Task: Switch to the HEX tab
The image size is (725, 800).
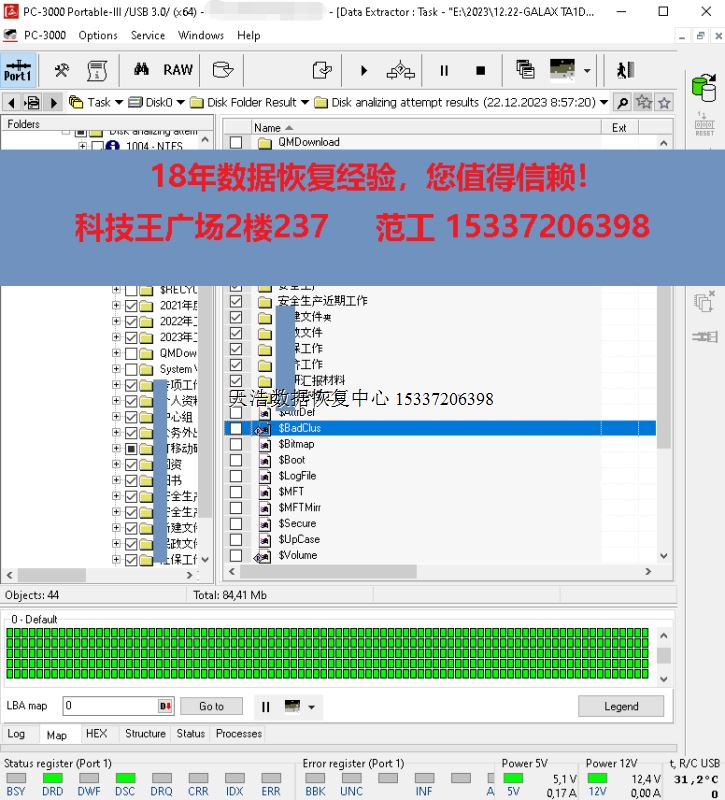Action: (96, 734)
